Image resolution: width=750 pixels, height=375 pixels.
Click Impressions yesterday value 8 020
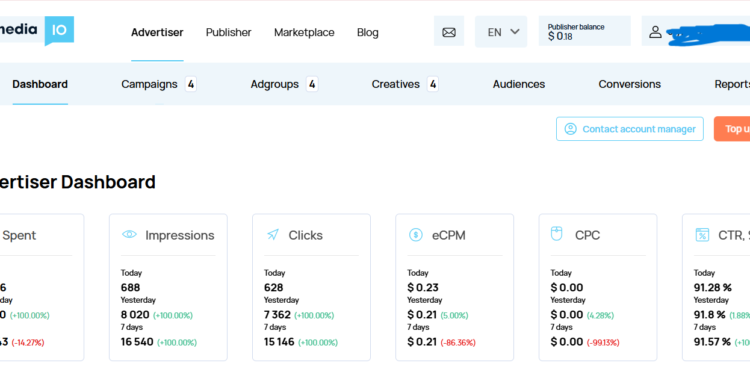tap(135, 315)
